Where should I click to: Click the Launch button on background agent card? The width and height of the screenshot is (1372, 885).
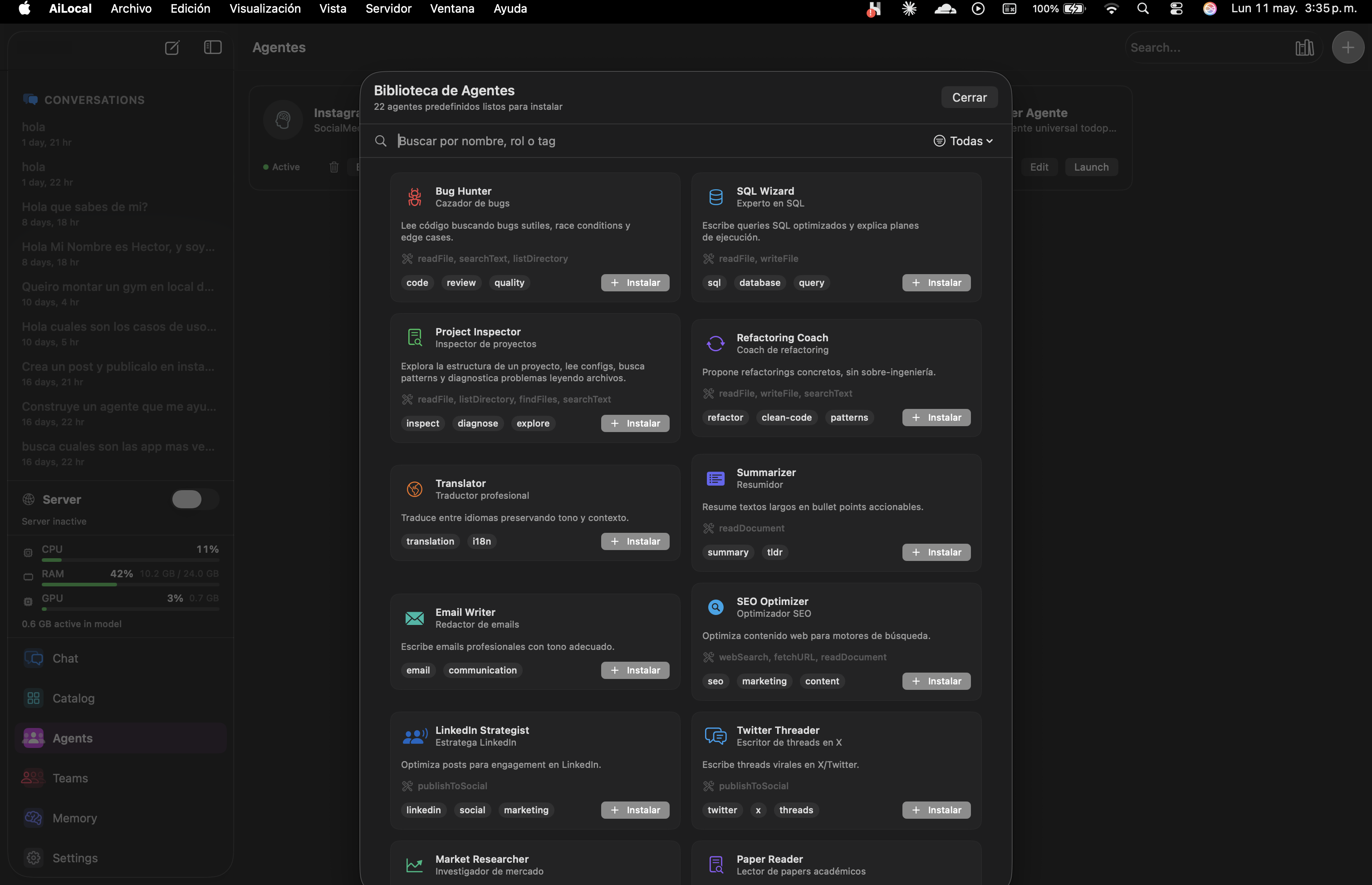(1091, 167)
